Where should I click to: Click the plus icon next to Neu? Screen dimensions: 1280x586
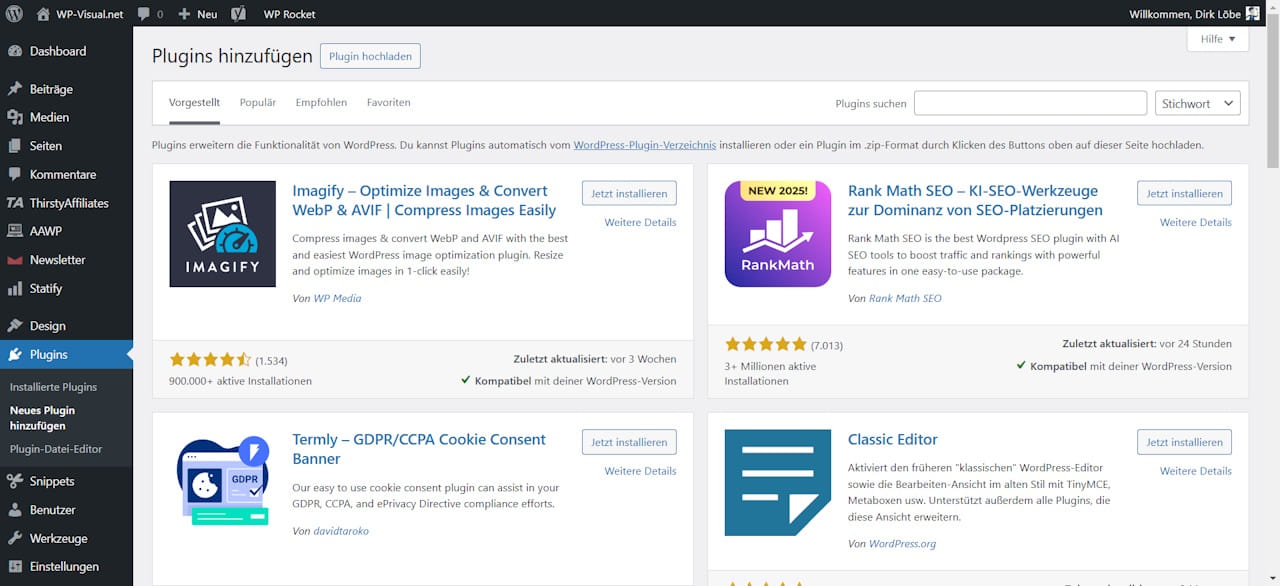(x=184, y=15)
